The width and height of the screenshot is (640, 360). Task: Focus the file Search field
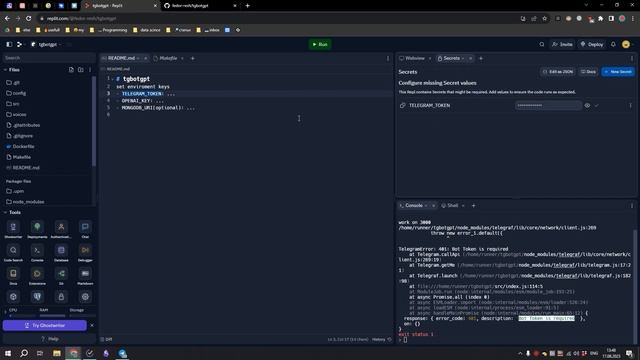pyautogui.click(x=49, y=58)
